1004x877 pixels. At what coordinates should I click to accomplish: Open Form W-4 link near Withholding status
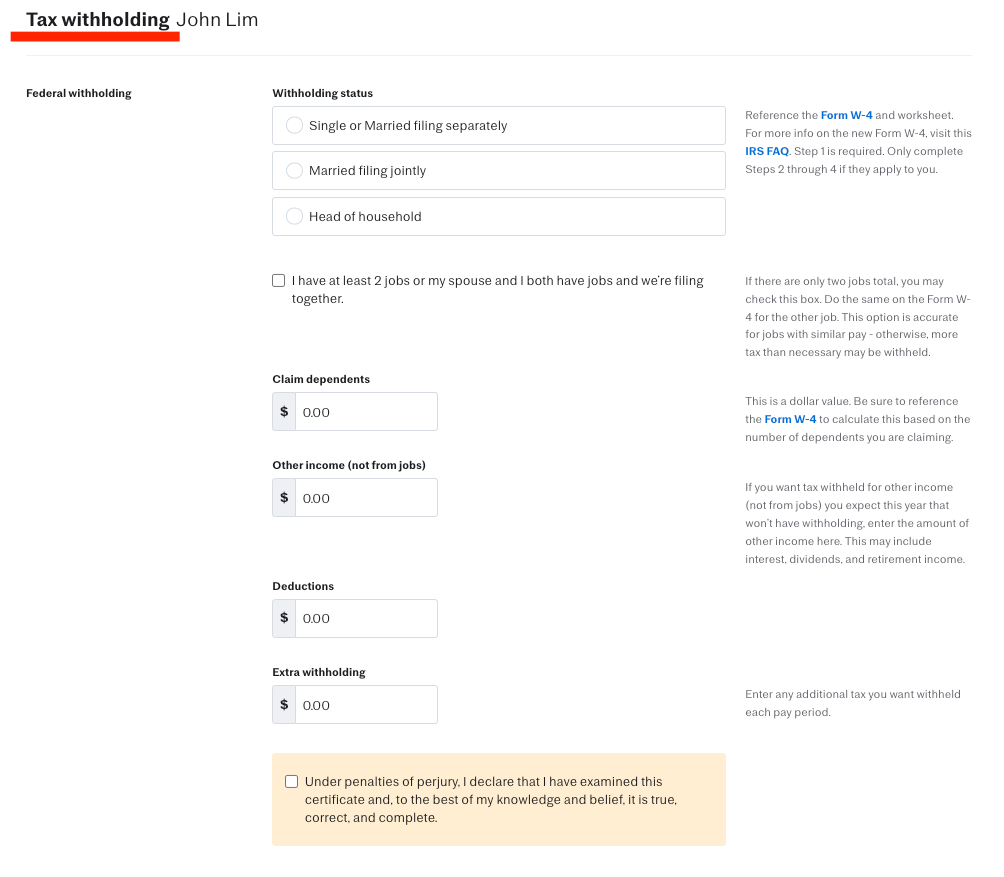pyautogui.click(x=846, y=116)
